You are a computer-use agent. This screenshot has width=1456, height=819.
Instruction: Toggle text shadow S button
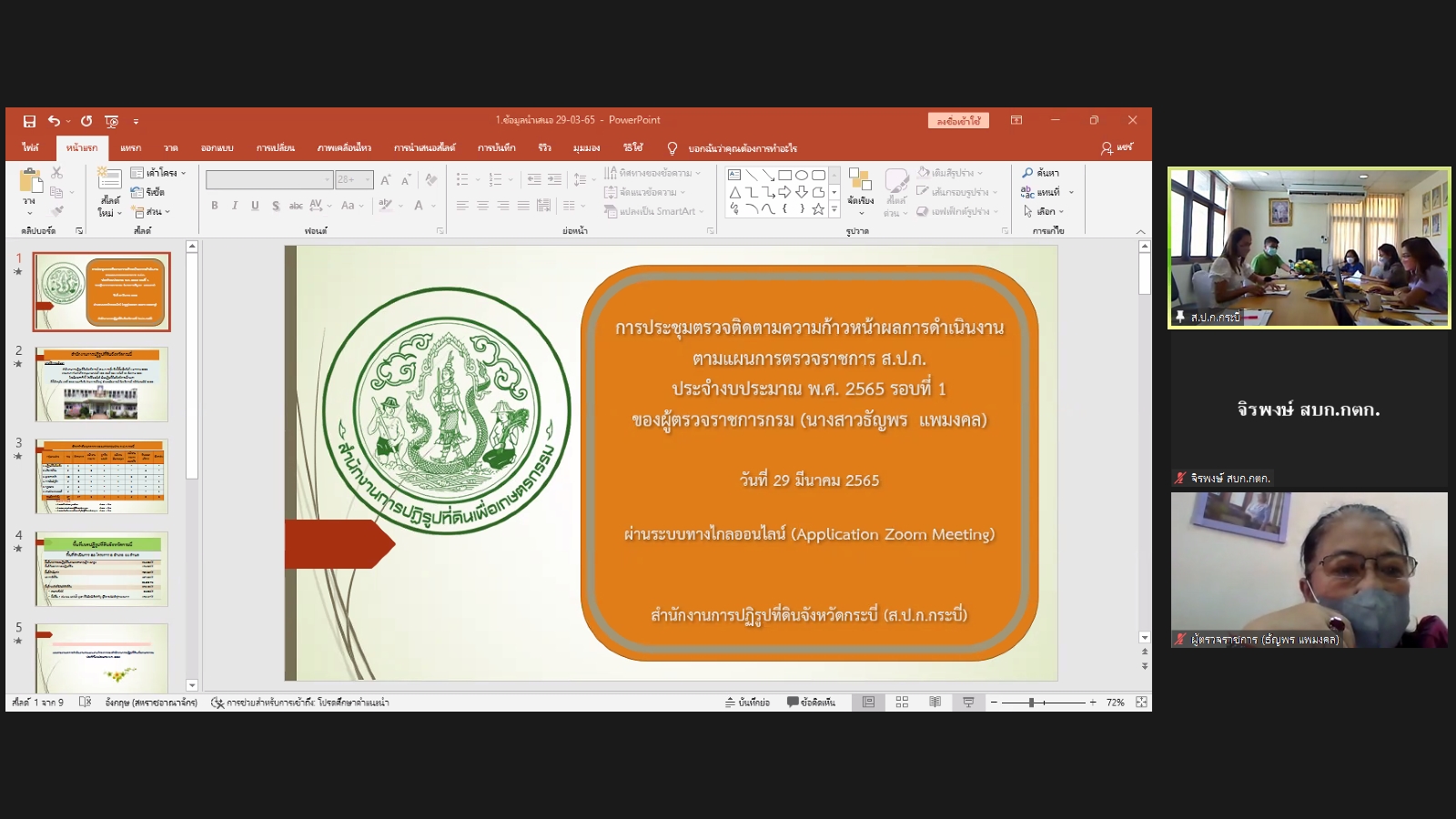click(276, 206)
